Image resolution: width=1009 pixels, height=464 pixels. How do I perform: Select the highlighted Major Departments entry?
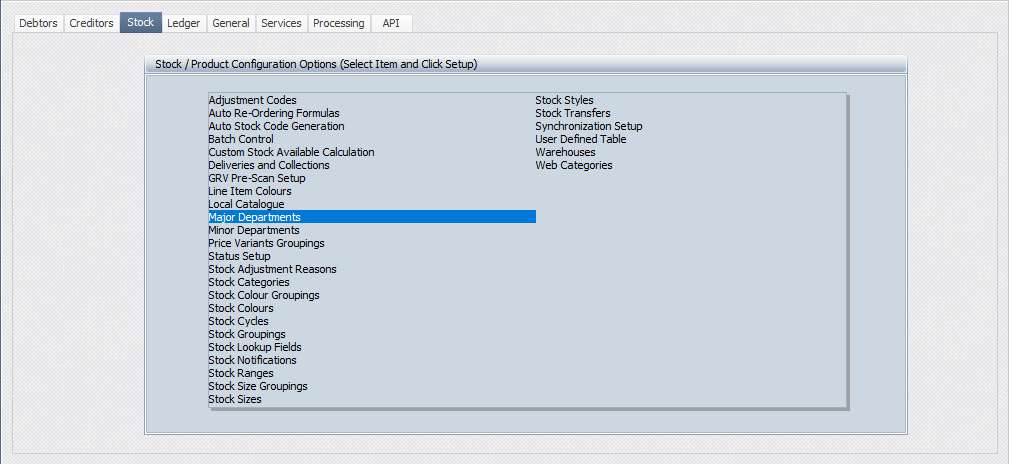pos(254,217)
